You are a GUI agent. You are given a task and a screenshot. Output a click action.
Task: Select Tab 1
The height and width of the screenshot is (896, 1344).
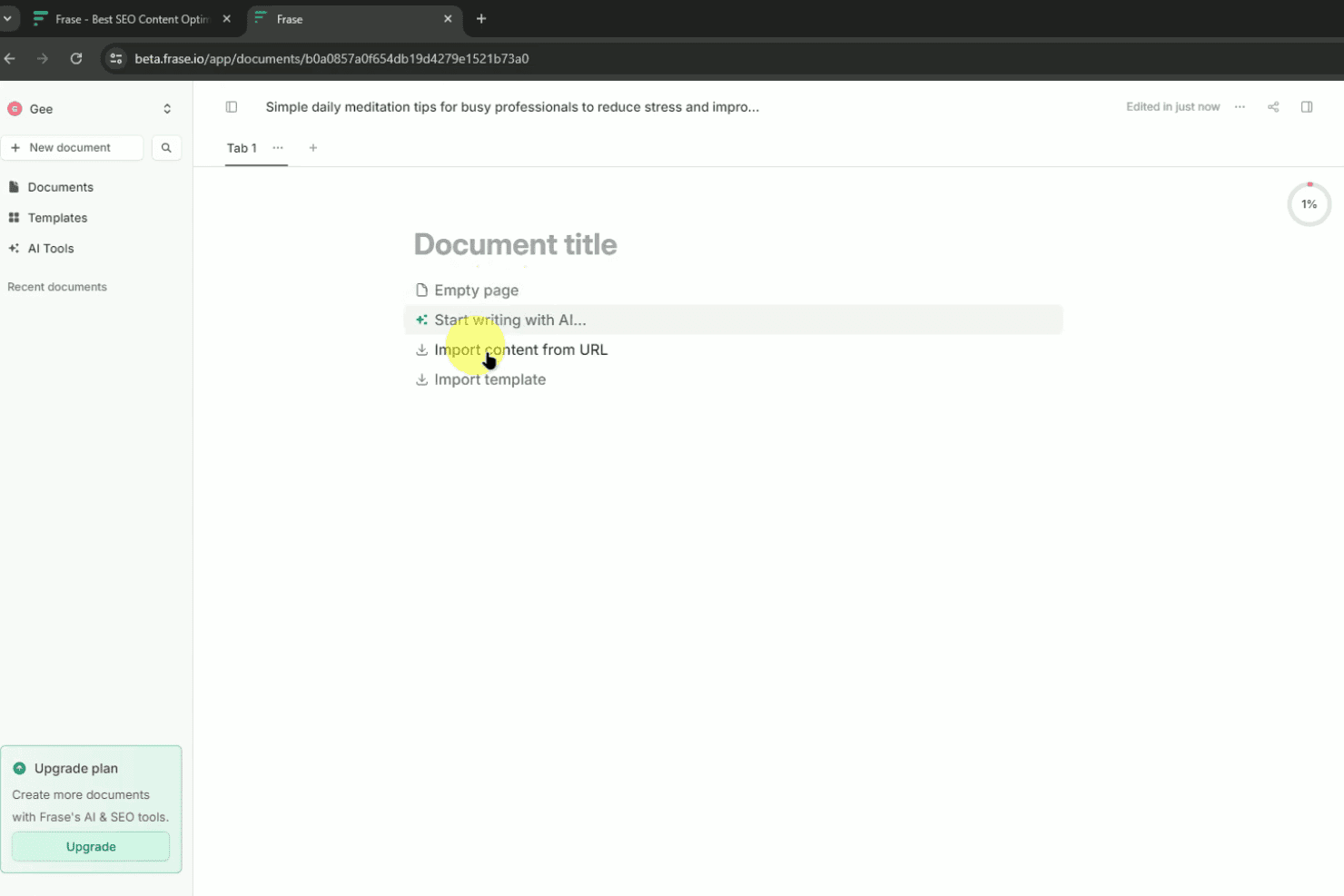point(242,148)
